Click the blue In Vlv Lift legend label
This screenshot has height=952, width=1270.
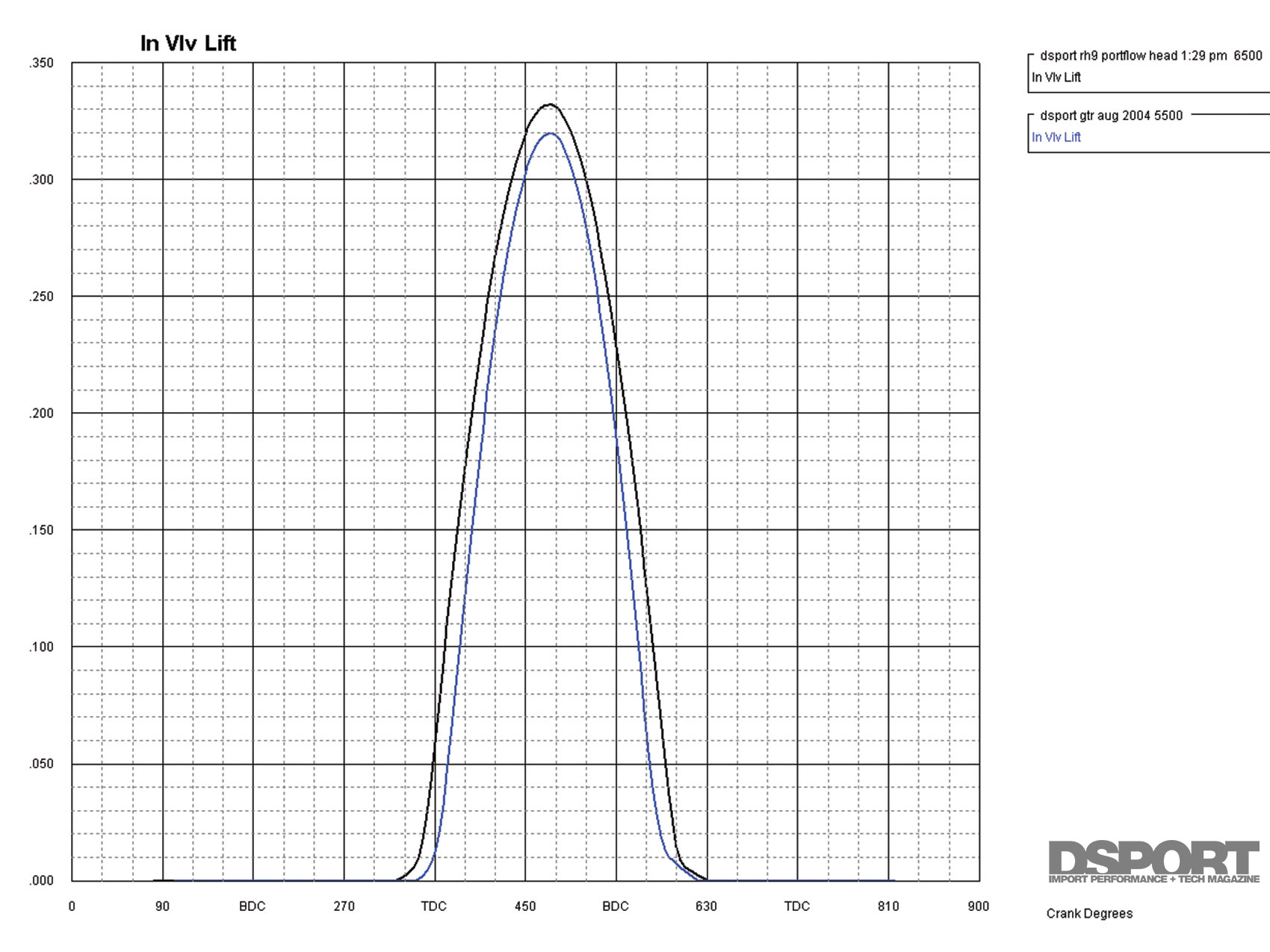pos(1056,137)
